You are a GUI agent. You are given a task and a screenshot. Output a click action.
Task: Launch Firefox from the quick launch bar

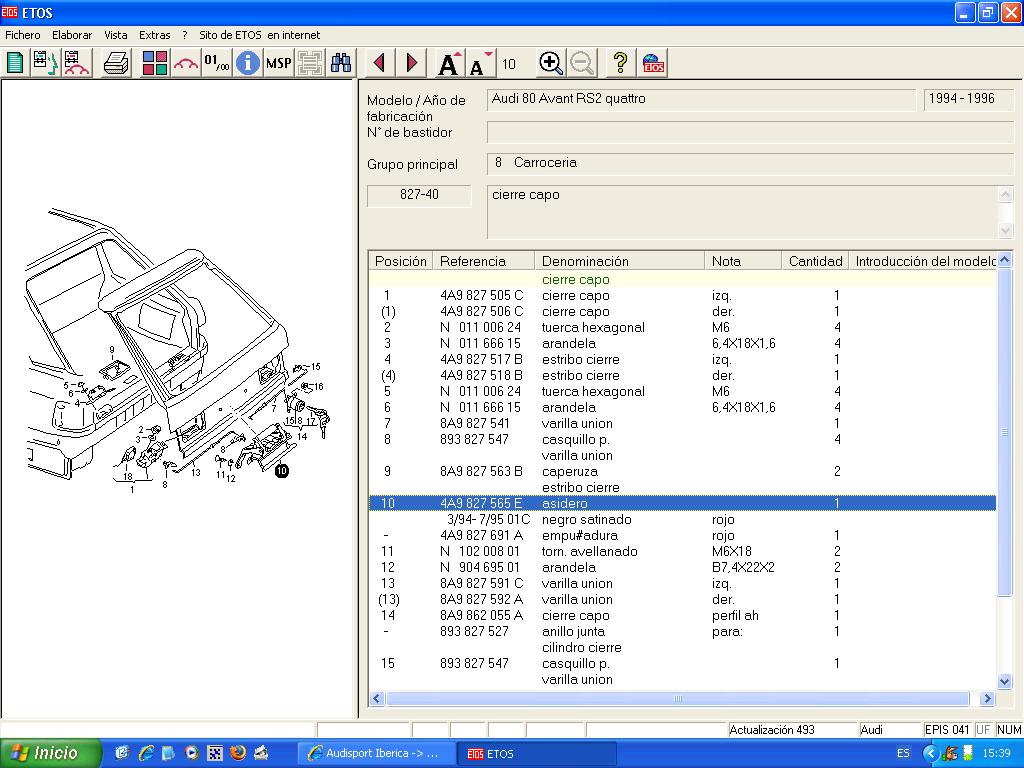(x=238, y=753)
